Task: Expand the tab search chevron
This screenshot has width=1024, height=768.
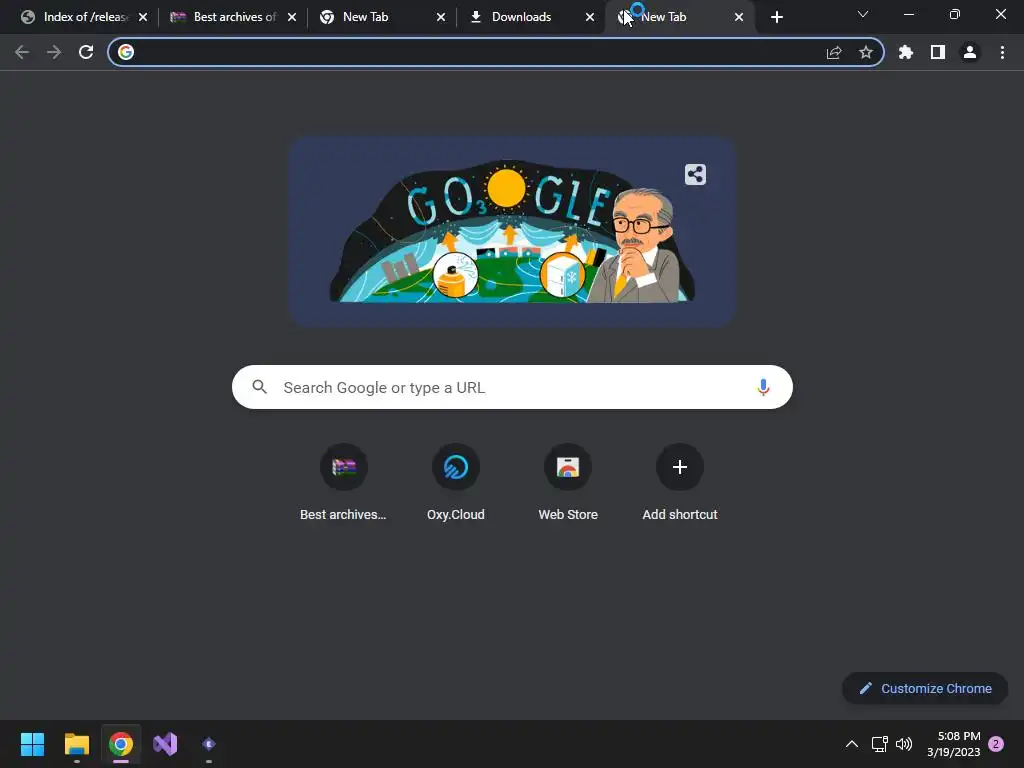Action: (x=863, y=14)
